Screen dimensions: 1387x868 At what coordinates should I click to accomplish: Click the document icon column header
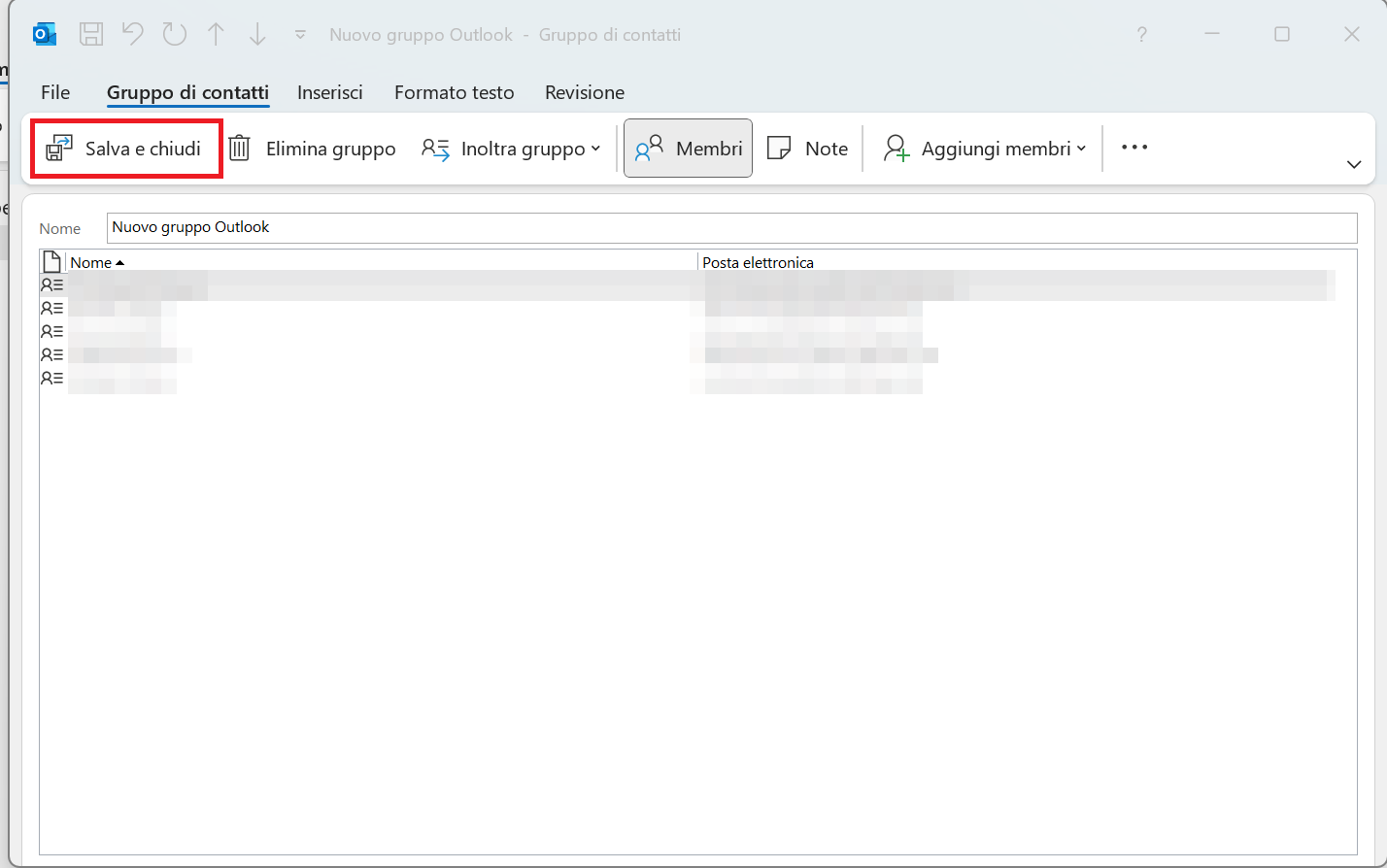coord(52,262)
